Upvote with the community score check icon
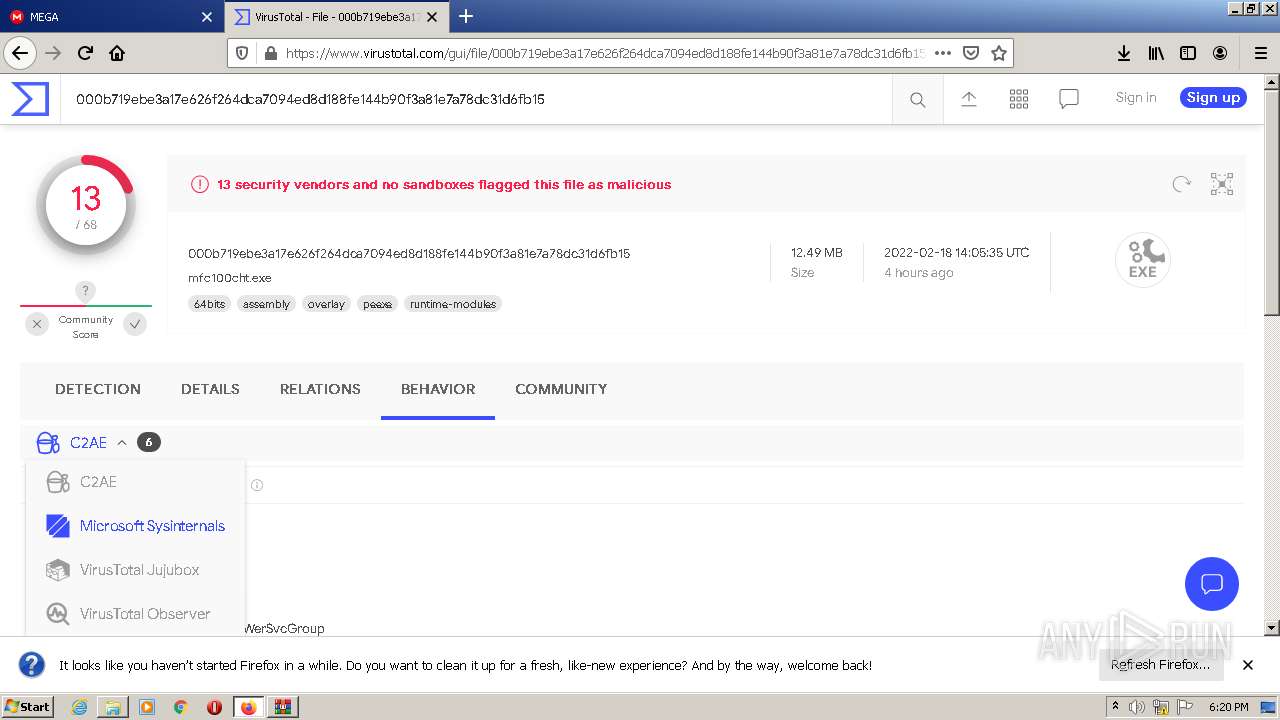This screenshot has height=720, width=1280. pyautogui.click(x=135, y=324)
